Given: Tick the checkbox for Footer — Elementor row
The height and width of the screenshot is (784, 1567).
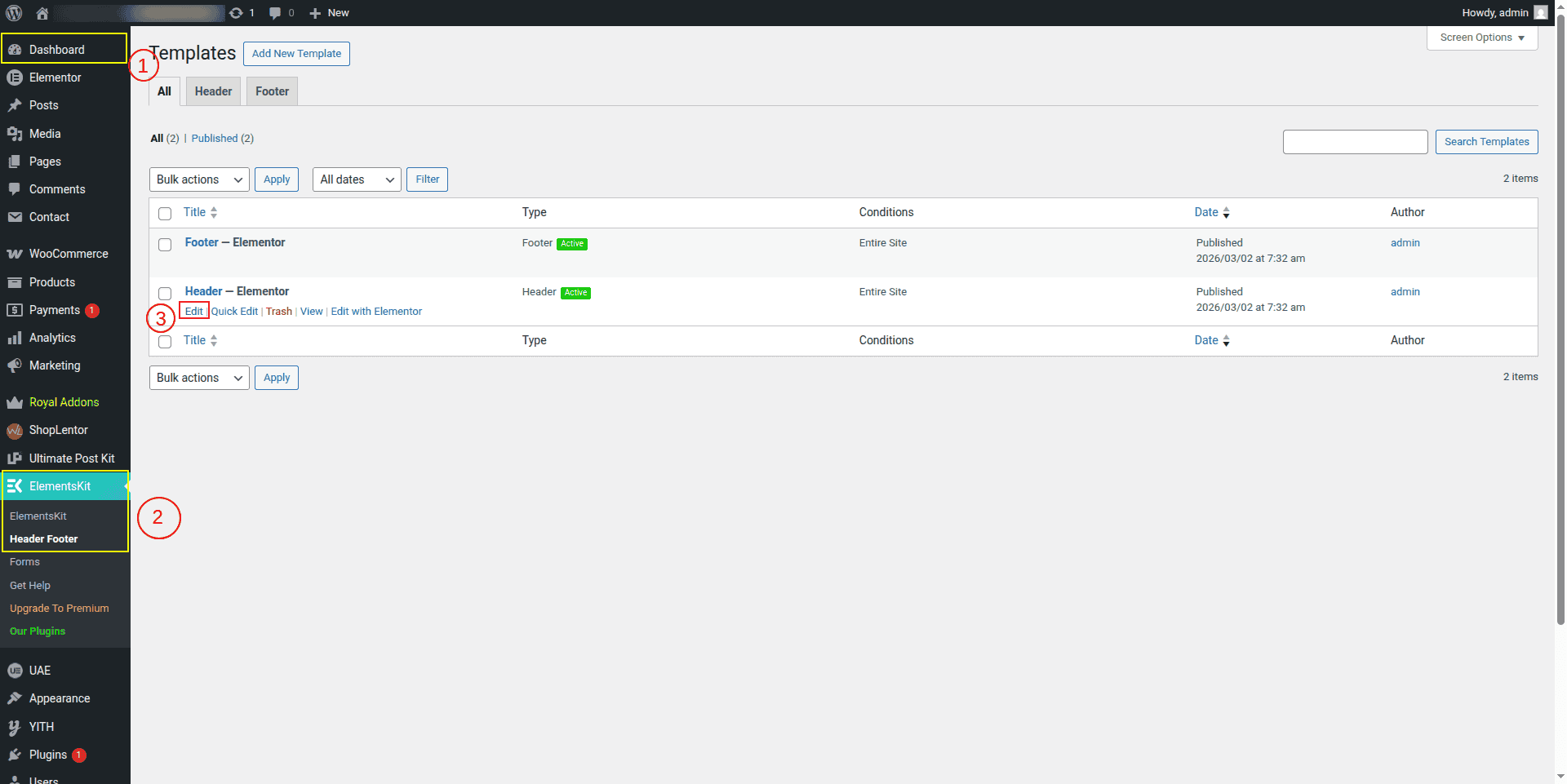Looking at the screenshot, I should [x=165, y=245].
